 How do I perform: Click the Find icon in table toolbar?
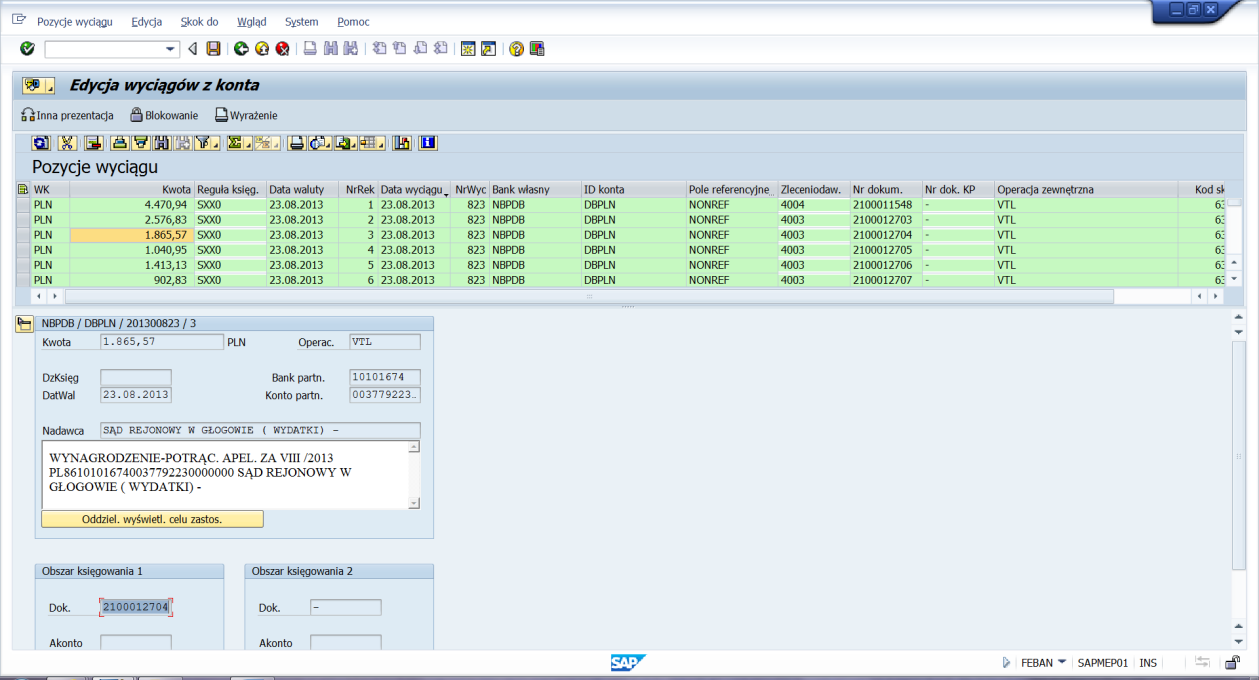pos(161,143)
